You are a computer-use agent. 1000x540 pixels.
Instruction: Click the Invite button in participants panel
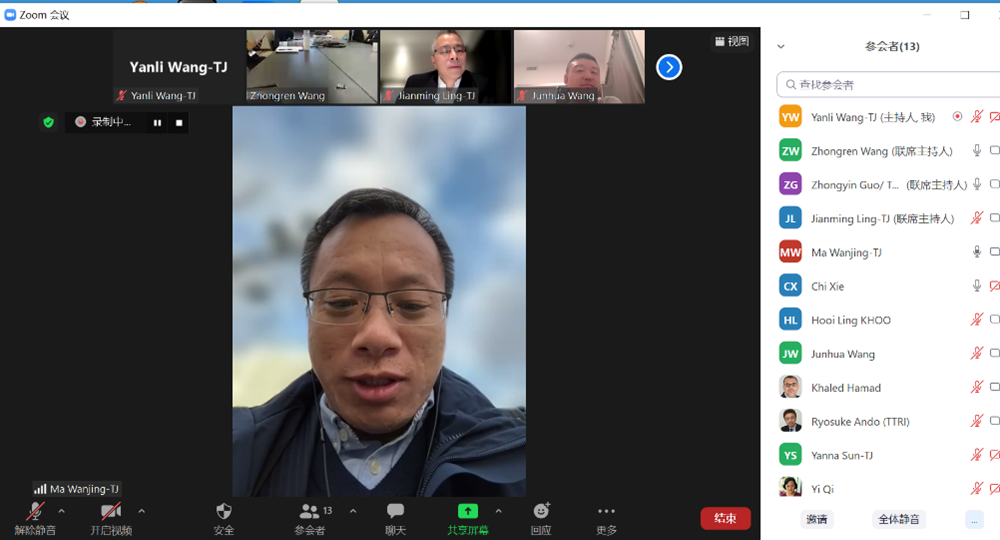click(x=817, y=519)
